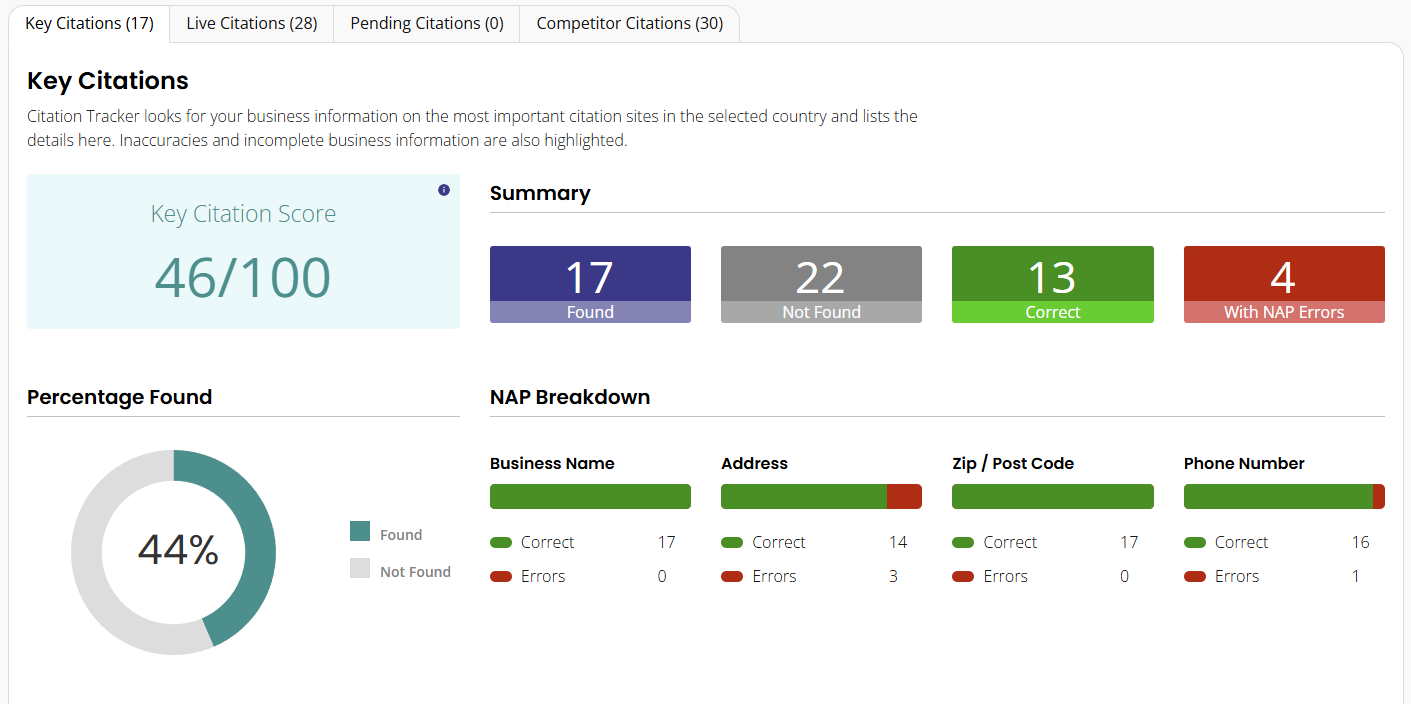Click the teal Found legend swatch
Image resolution: width=1411 pixels, height=704 pixels.
tap(360, 533)
